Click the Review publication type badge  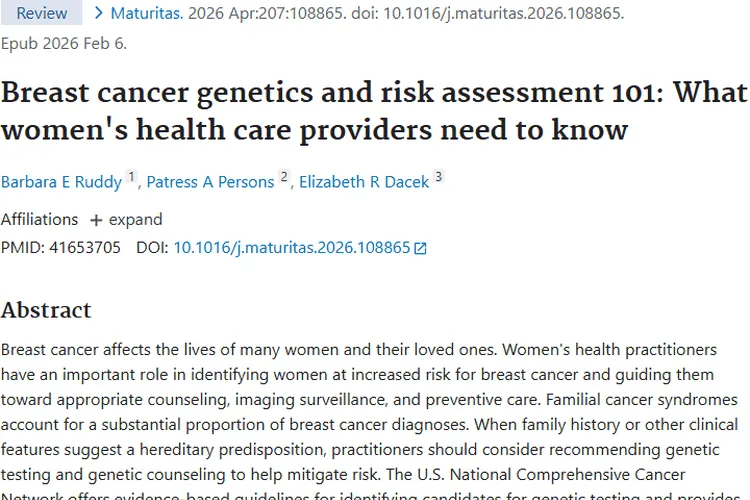(x=42, y=13)
